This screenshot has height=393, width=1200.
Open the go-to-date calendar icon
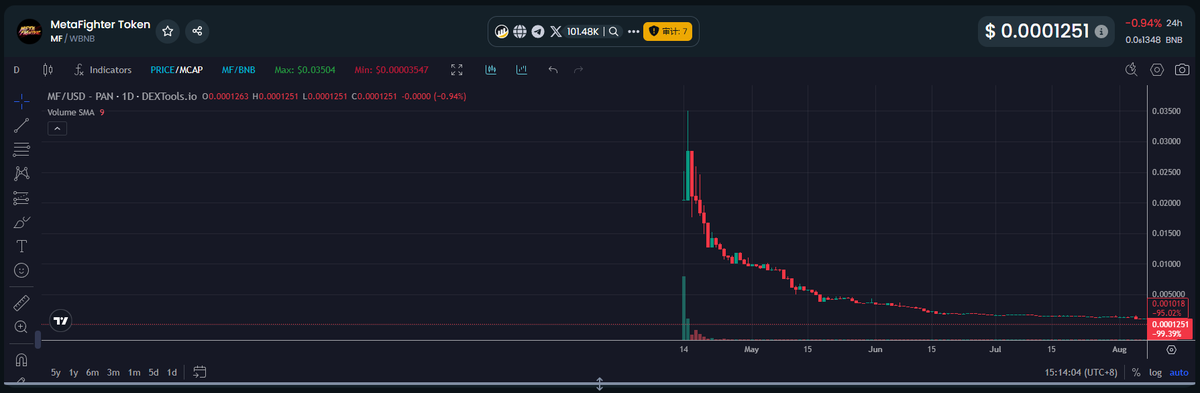tap(199, 372)
